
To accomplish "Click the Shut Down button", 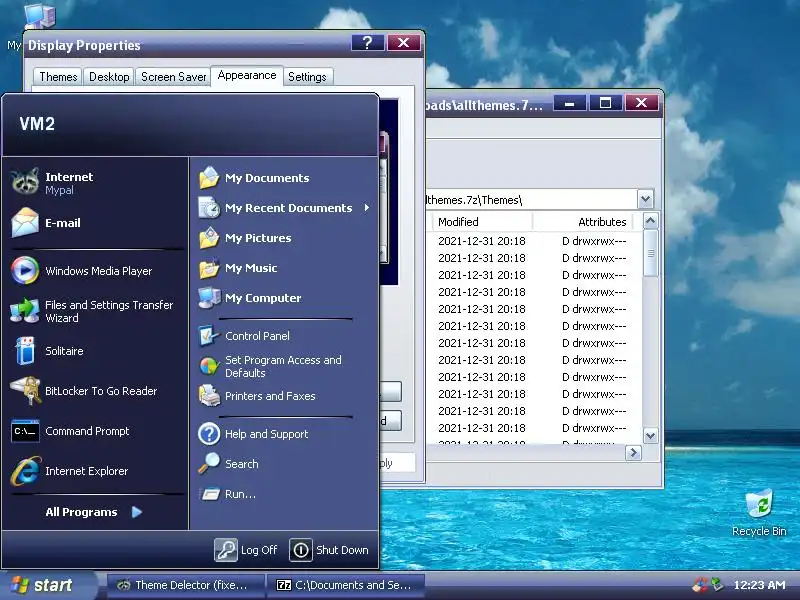I will point(329,550).
